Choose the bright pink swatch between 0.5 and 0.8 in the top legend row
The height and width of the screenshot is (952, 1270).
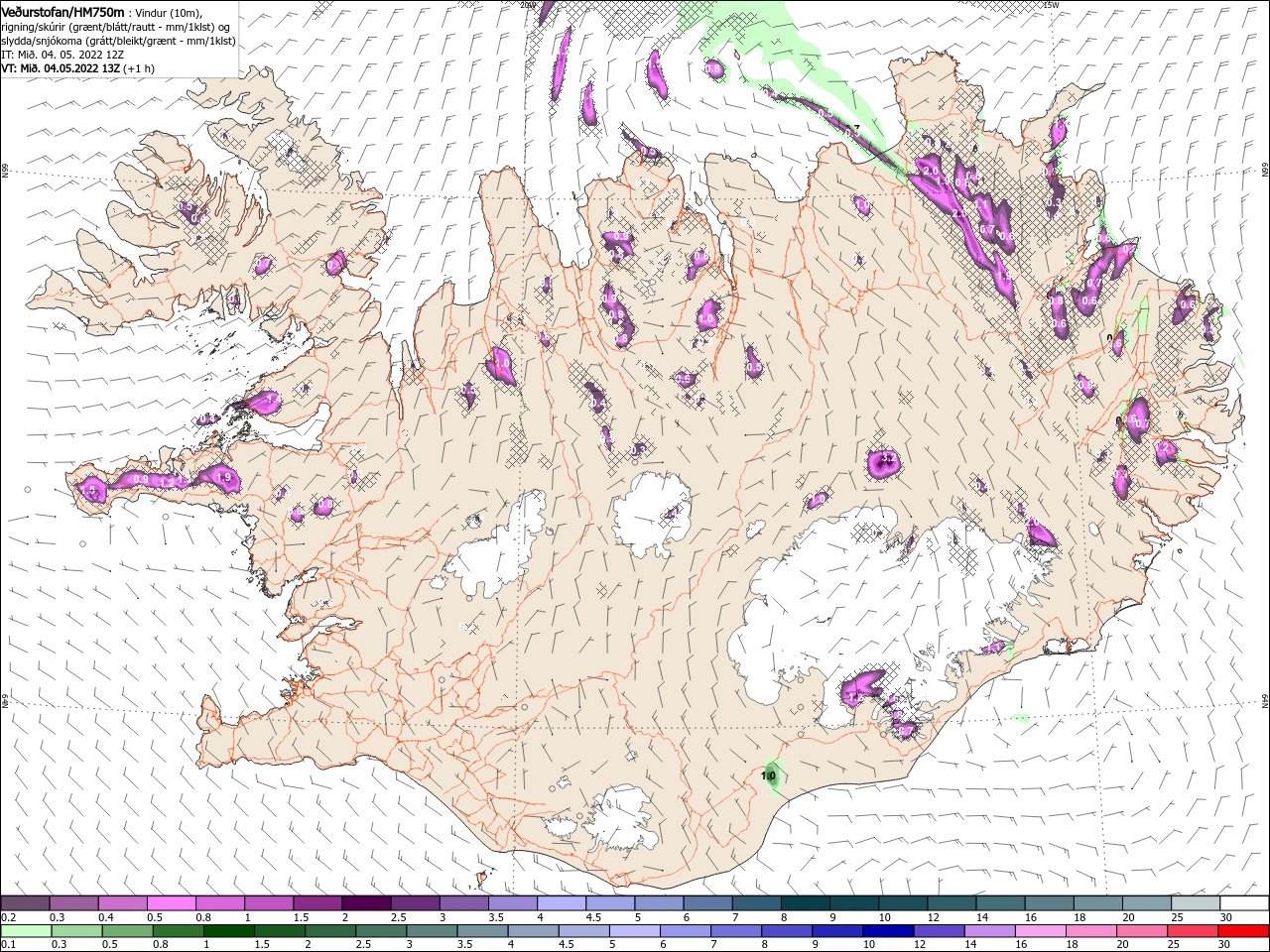pyautogui.click(x=171, y=903)
